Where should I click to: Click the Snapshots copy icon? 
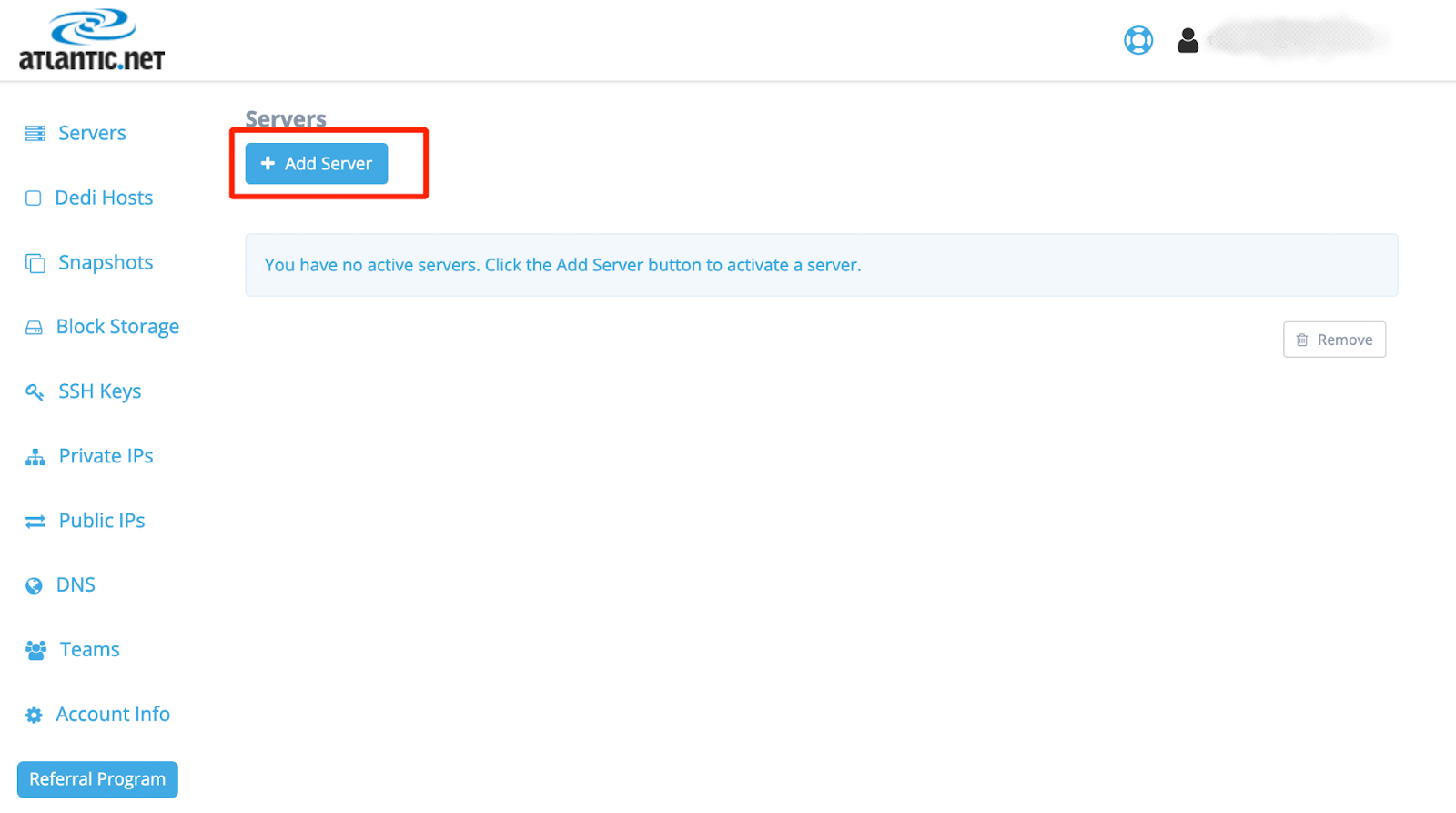pos(35,263)
